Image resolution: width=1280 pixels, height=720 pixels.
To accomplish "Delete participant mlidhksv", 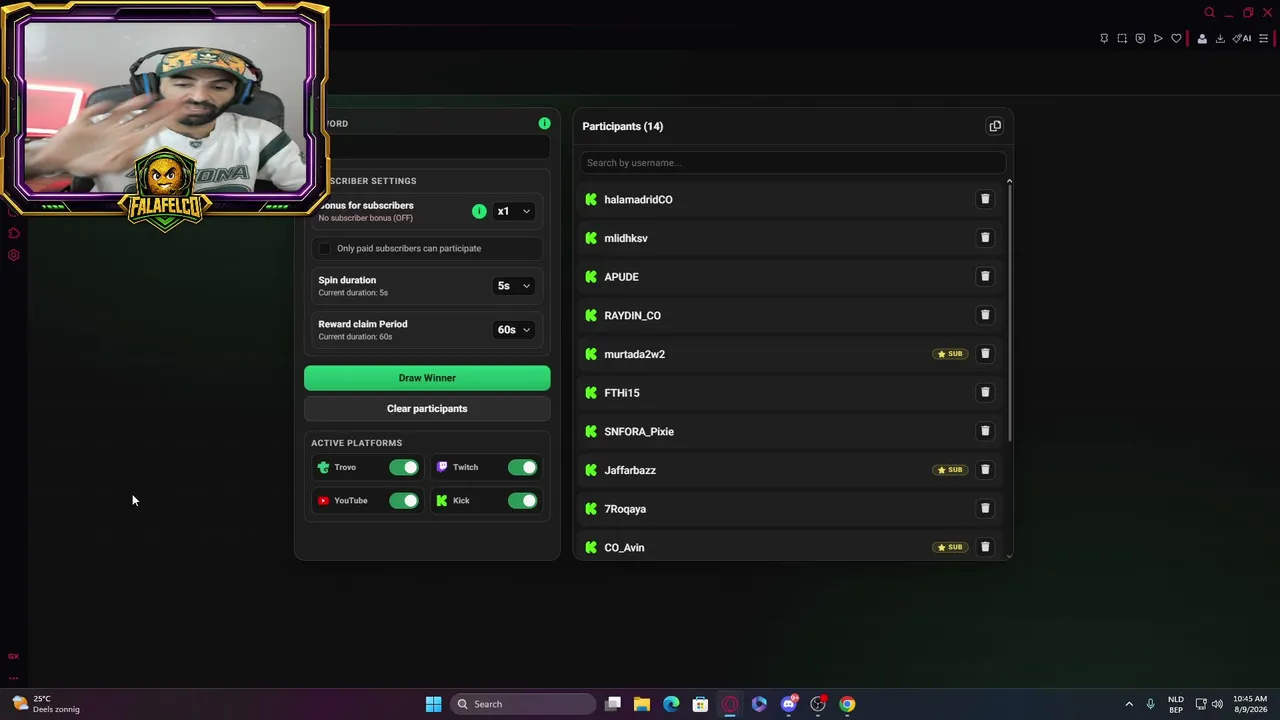I will point(985,238).
